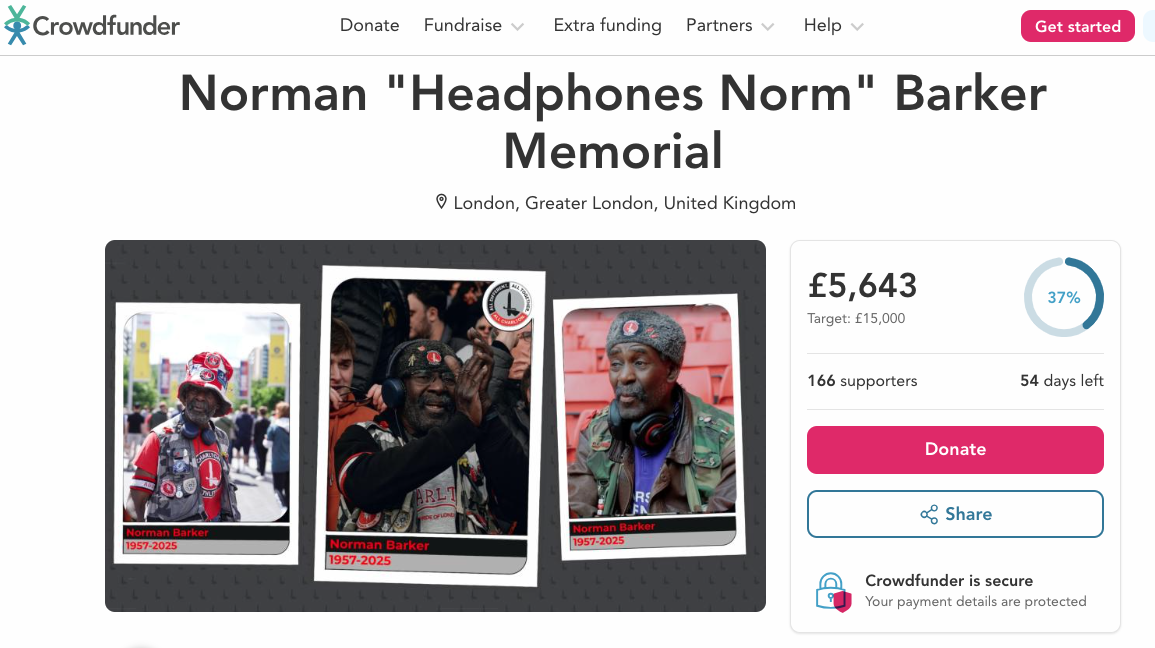Open the Fundraise menu label
This screenshot has width=1155, height=648.
click(463, 25)
